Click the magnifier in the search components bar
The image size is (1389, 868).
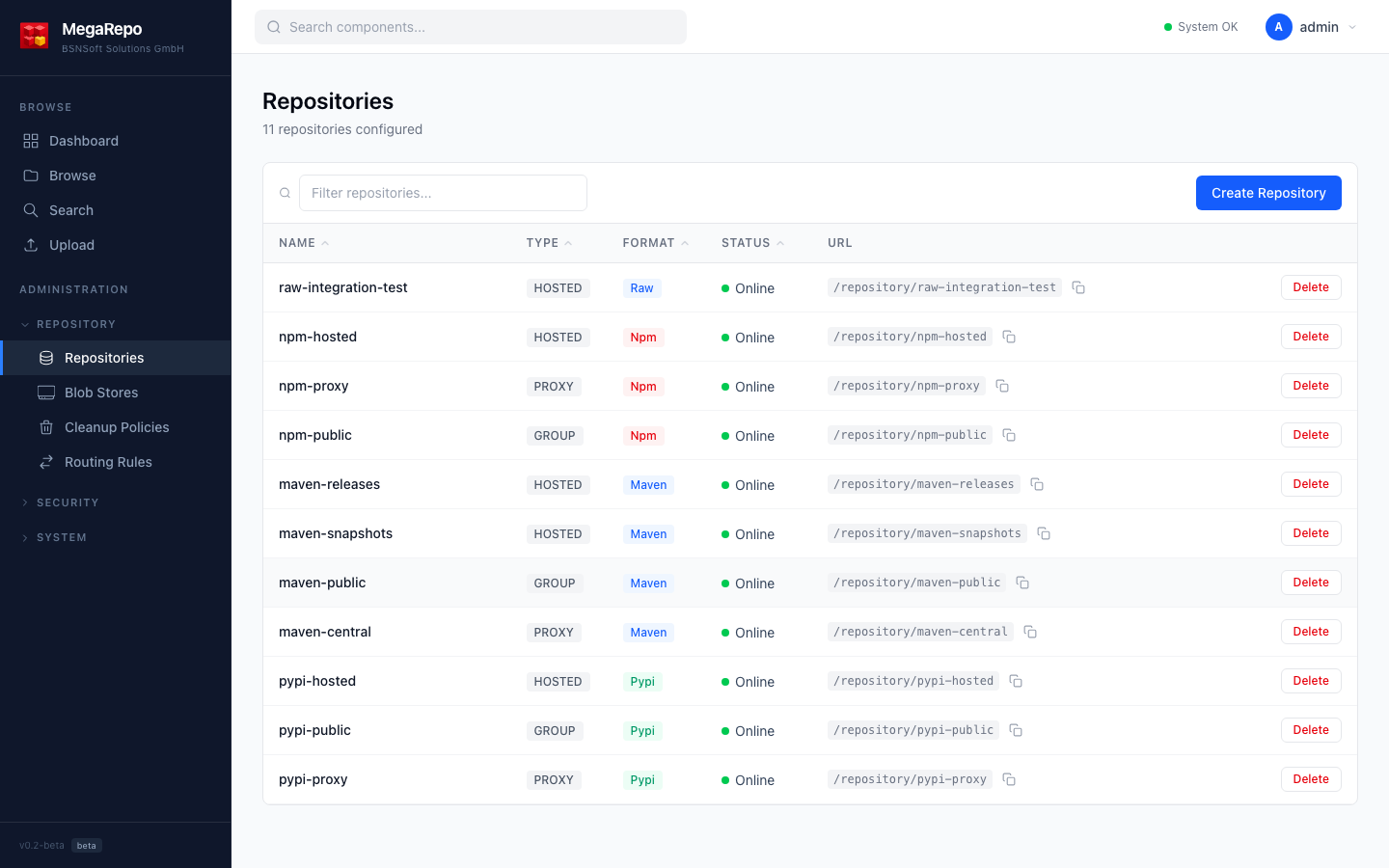(274, 27)
